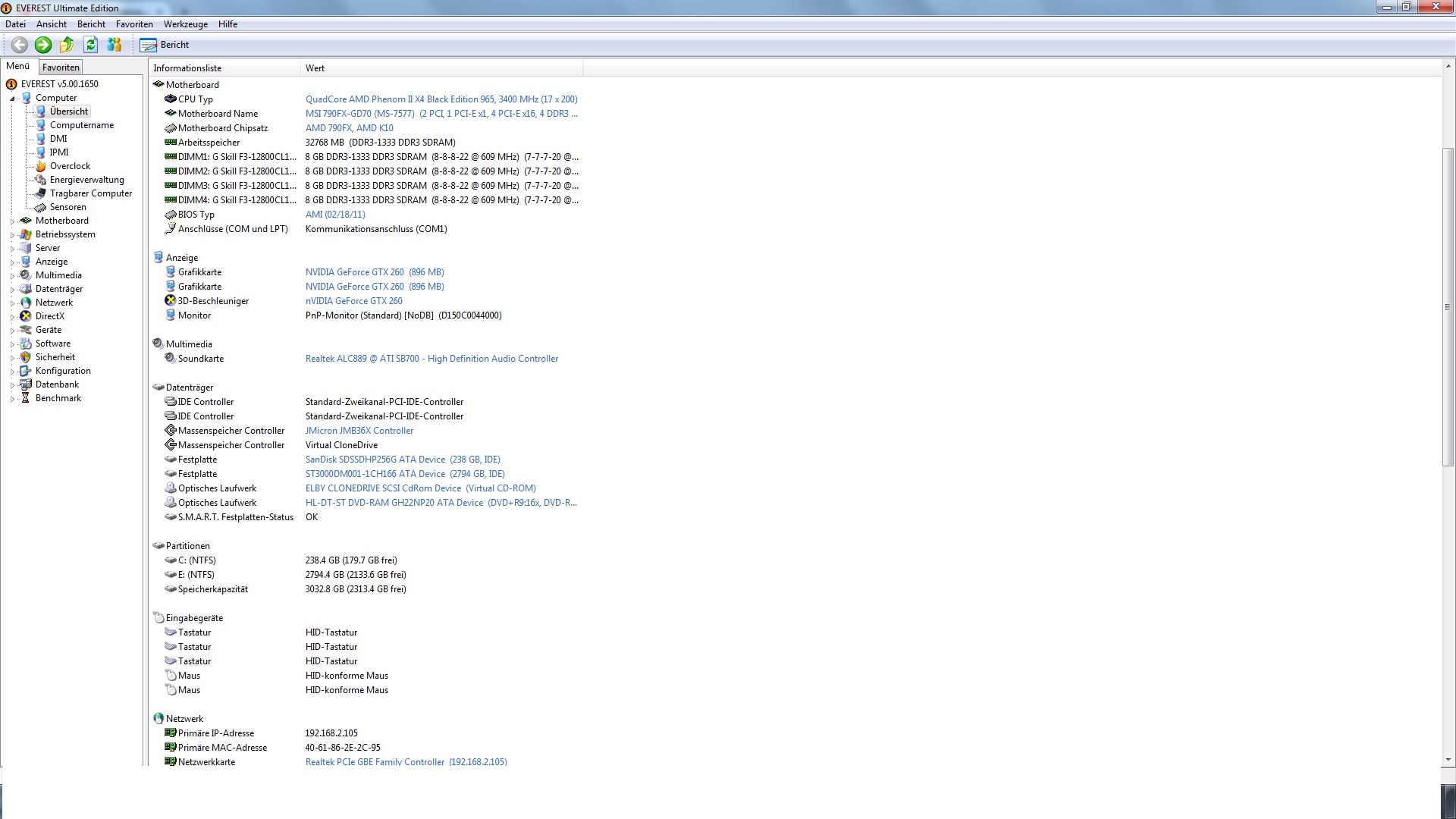This screenshot has height=819, width=1456.
Task: Click the vertical scrollbar thumb
Action: click(x=1448, y=307)
